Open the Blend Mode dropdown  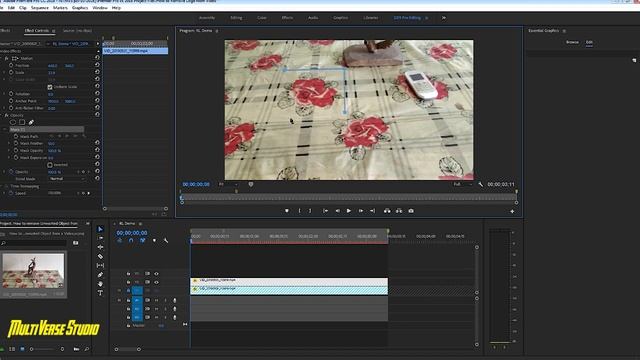coord(67,179)
